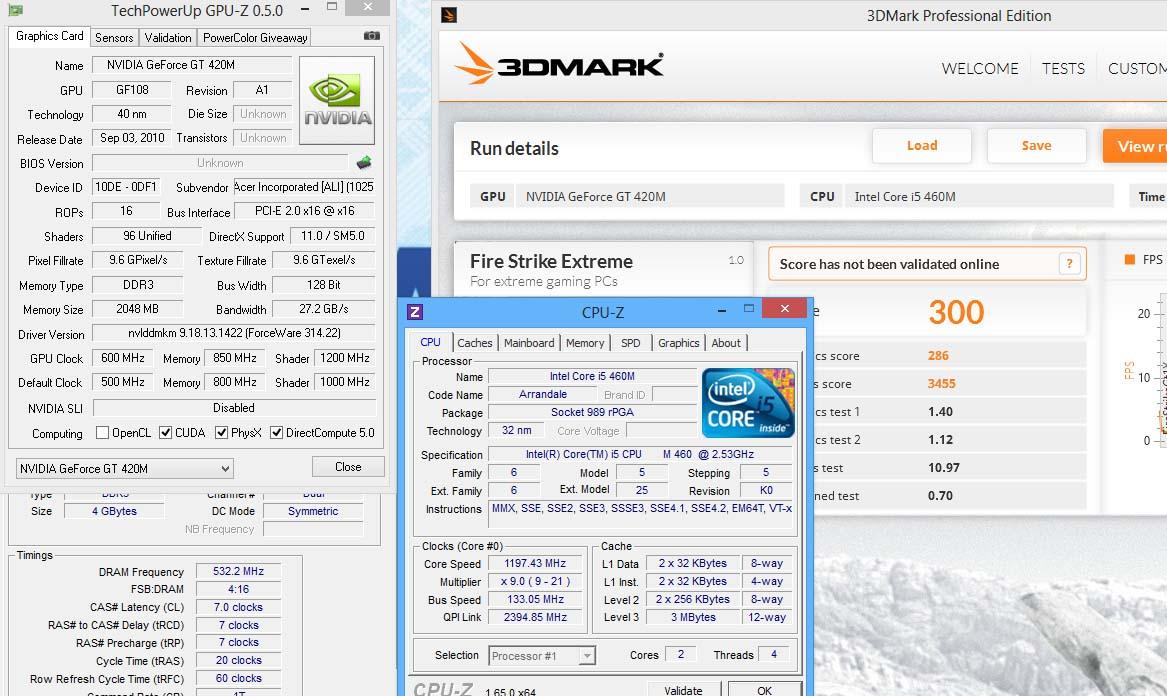Switch to the Caches tab in CPU-Z

click(474, 342)
